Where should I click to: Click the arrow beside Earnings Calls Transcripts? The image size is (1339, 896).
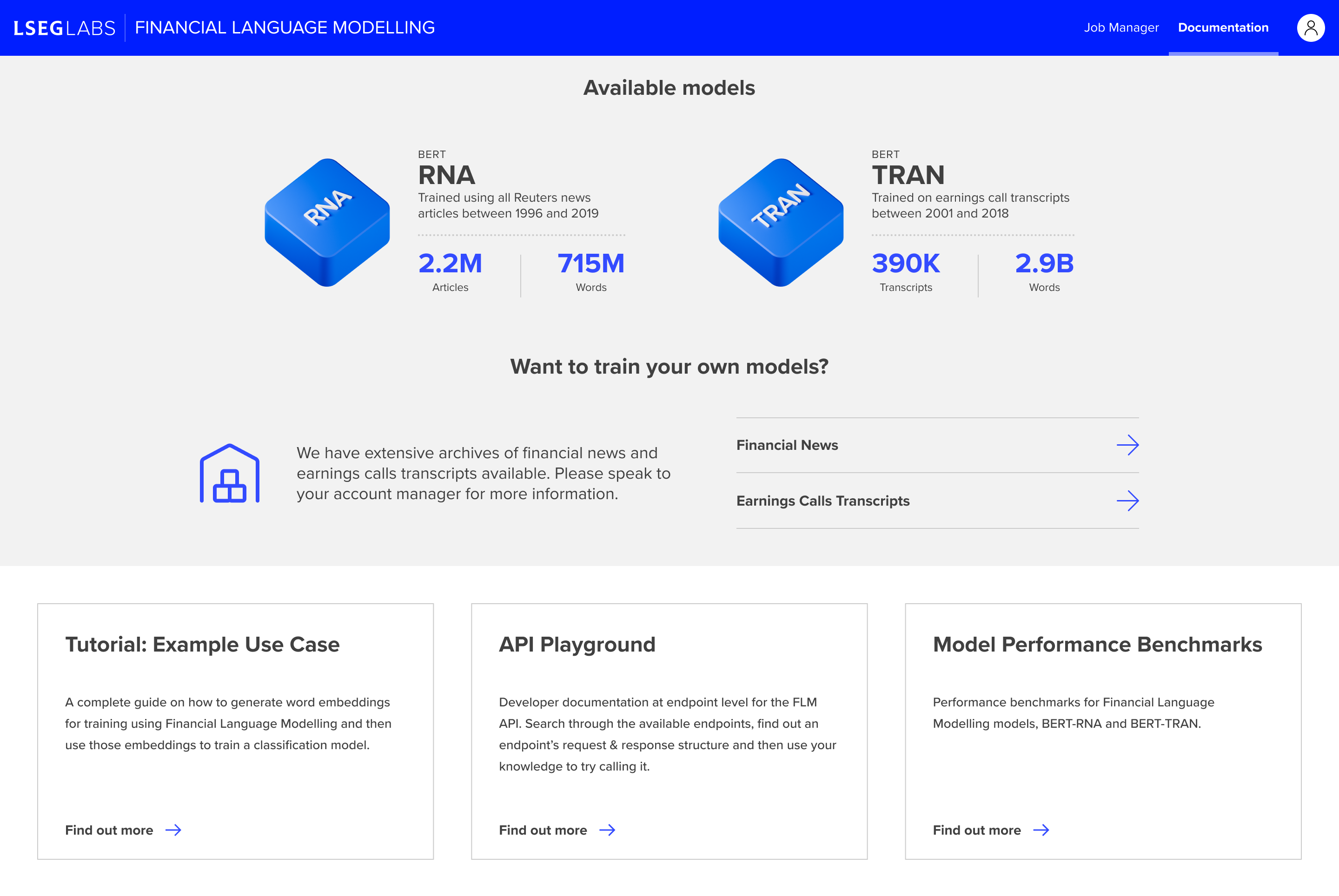pyautogui.click(x=1127, y=501)
